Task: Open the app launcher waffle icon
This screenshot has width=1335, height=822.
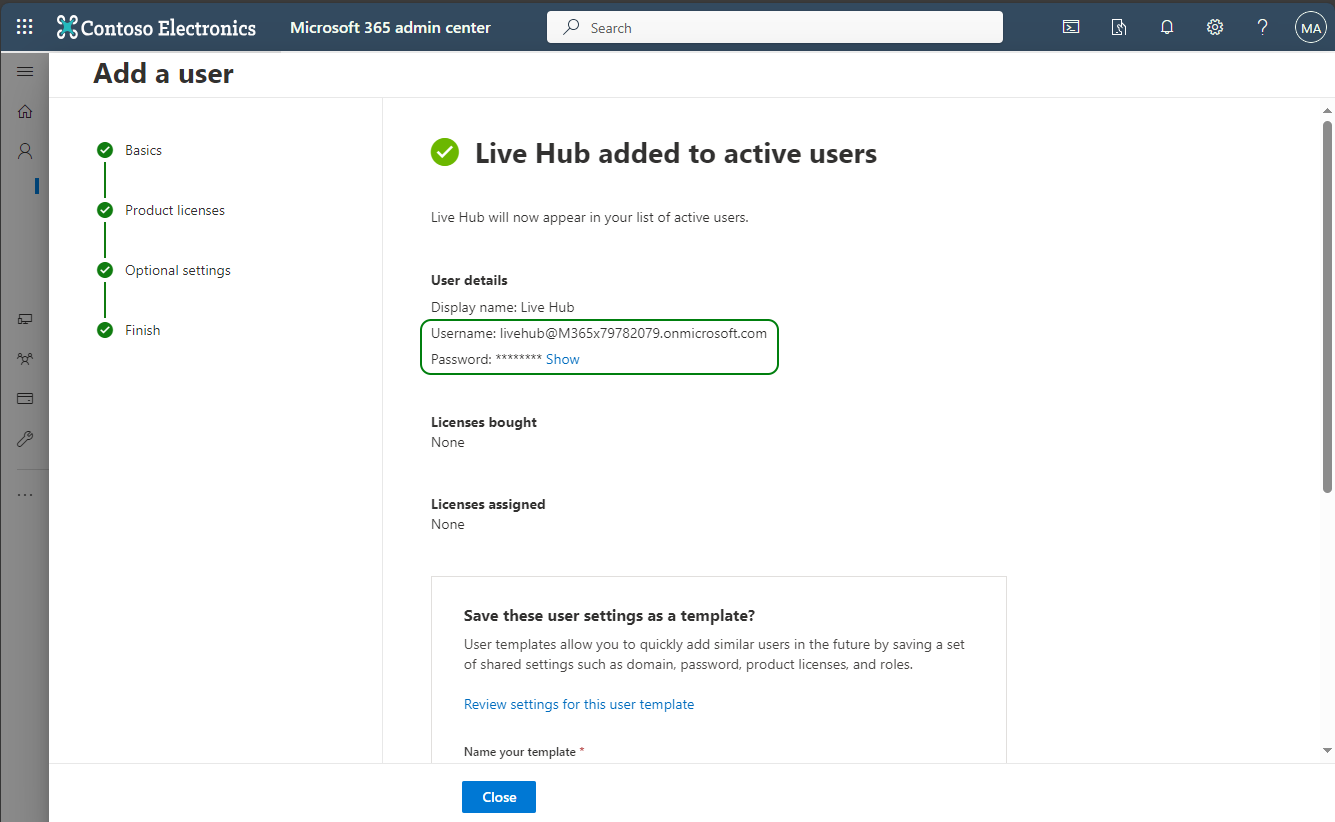Action: 25,27
